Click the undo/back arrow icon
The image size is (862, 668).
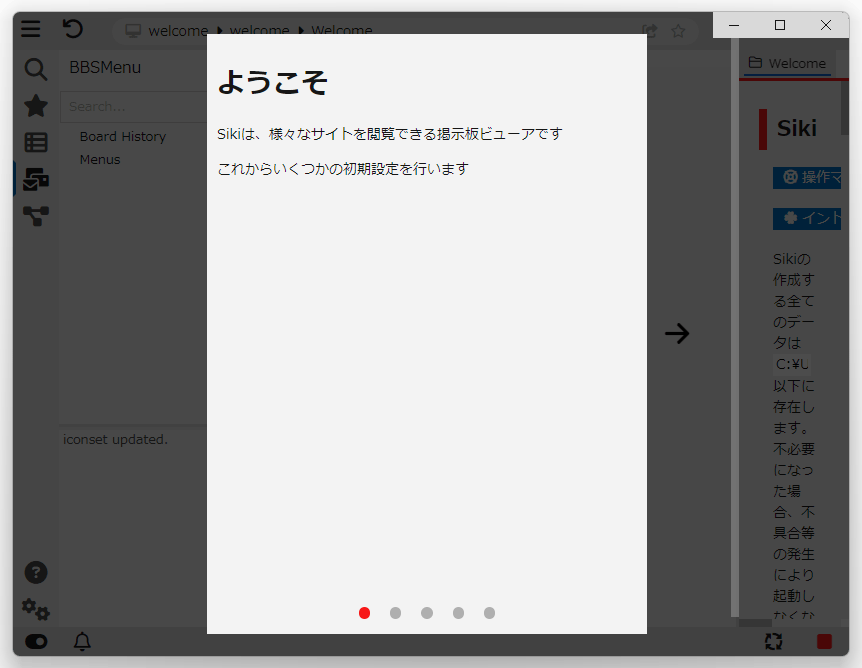point(72,29)
